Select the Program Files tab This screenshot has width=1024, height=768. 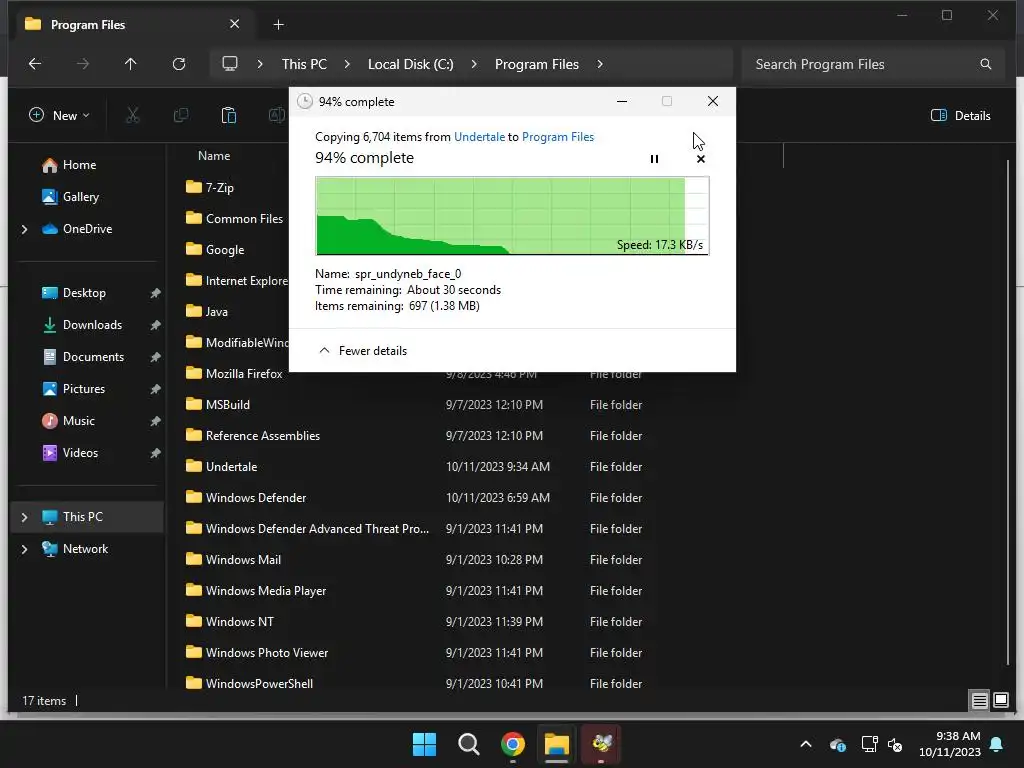[x=133, y=24]
